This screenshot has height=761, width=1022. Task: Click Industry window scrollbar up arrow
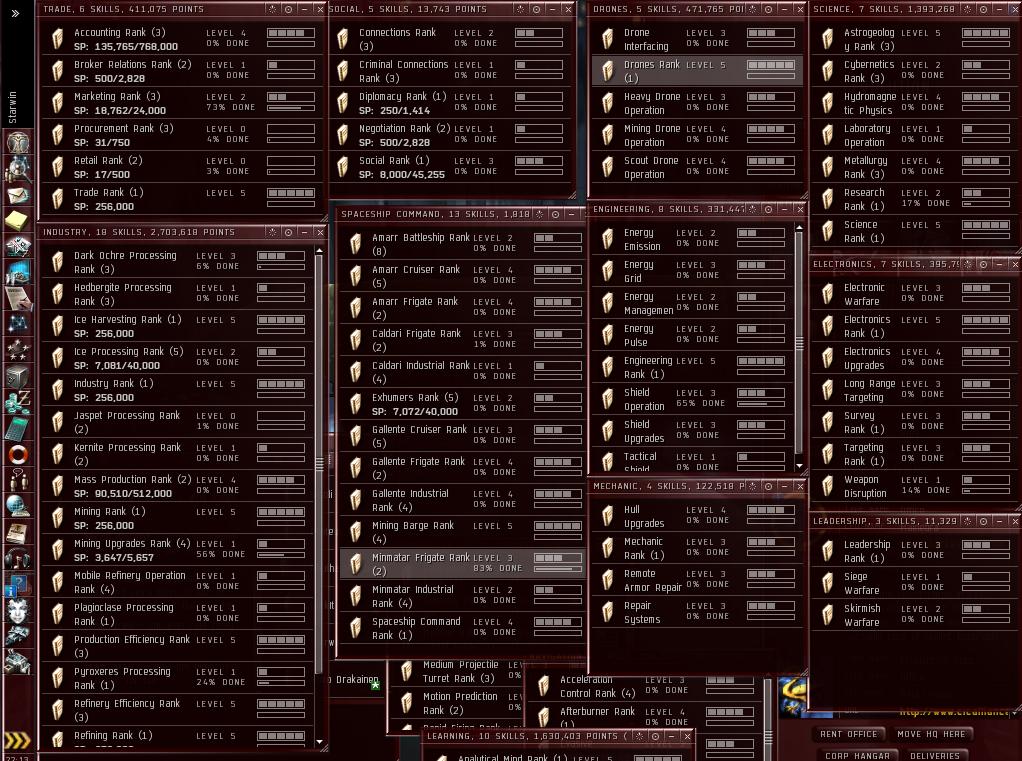click(319, 250)
